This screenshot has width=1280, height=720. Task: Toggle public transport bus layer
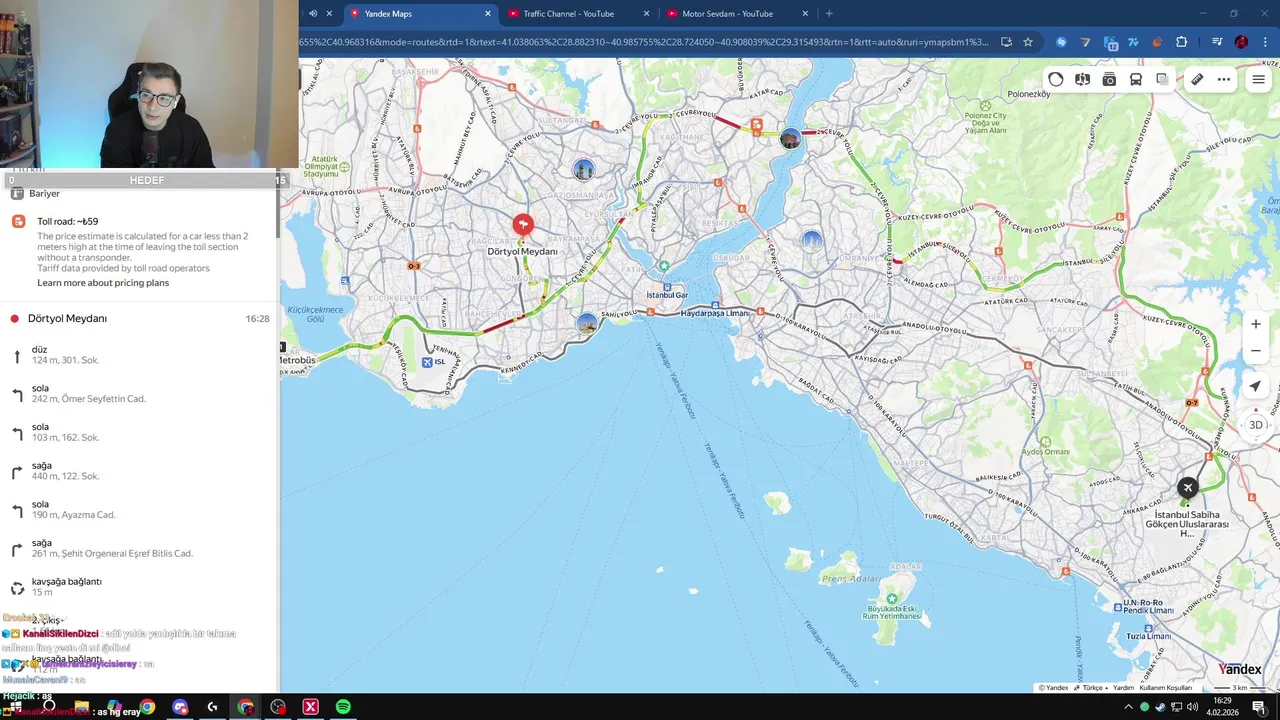(x=1136, y=80)
